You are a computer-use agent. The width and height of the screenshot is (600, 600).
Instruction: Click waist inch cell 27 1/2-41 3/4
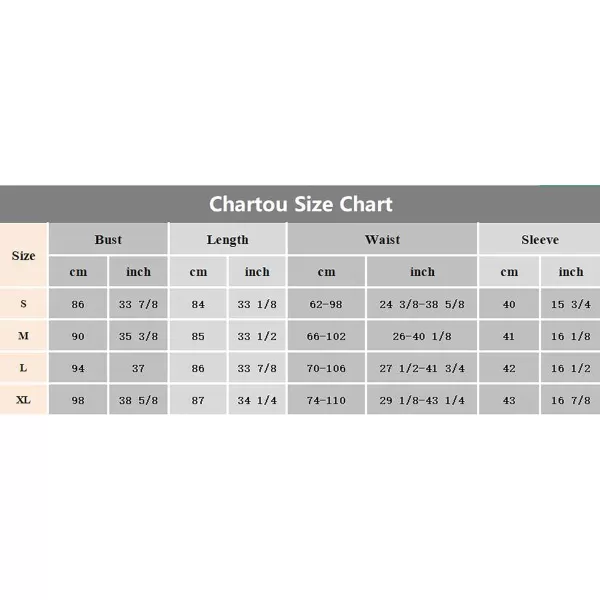pos(422,368)
